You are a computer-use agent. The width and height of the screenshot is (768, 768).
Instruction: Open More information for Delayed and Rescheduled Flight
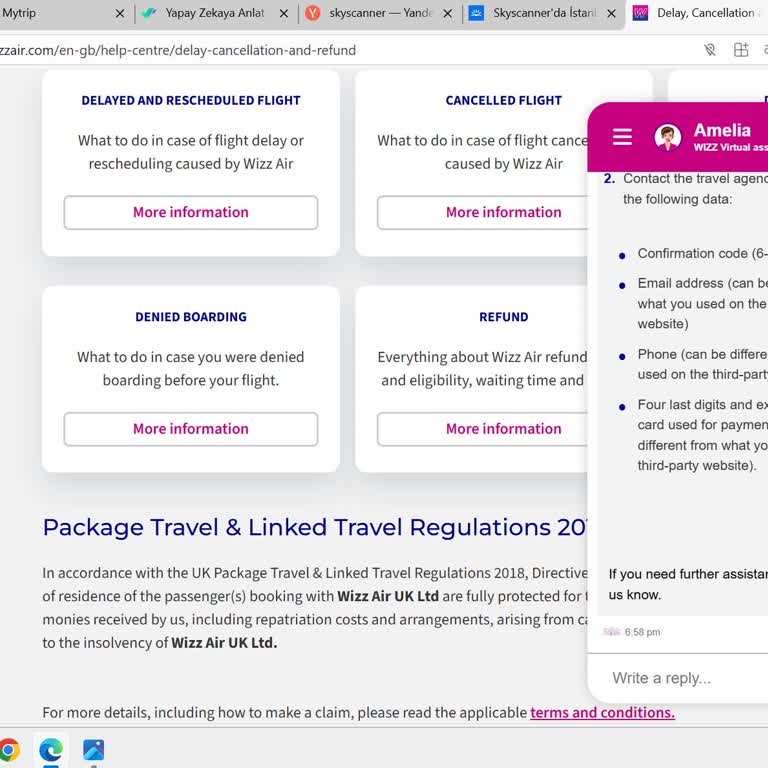pos(191,213)
